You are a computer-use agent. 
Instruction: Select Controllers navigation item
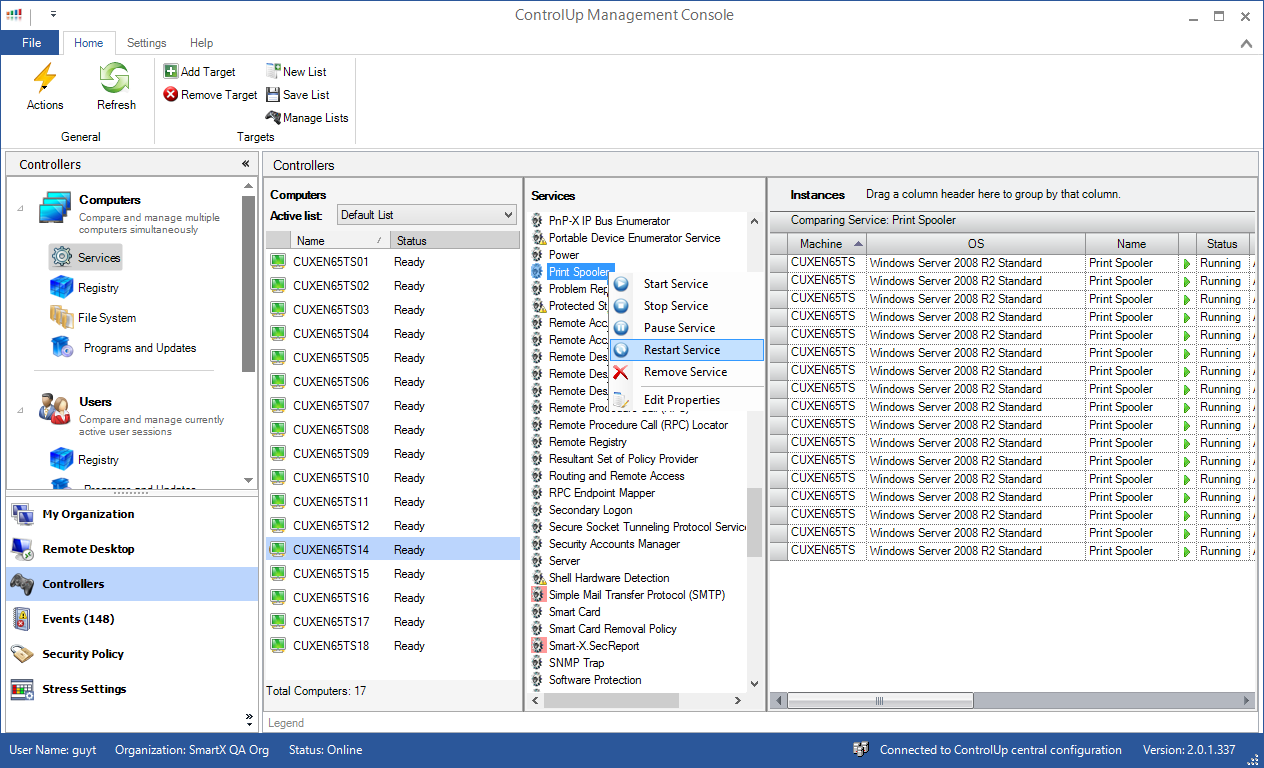click(132, 584)
